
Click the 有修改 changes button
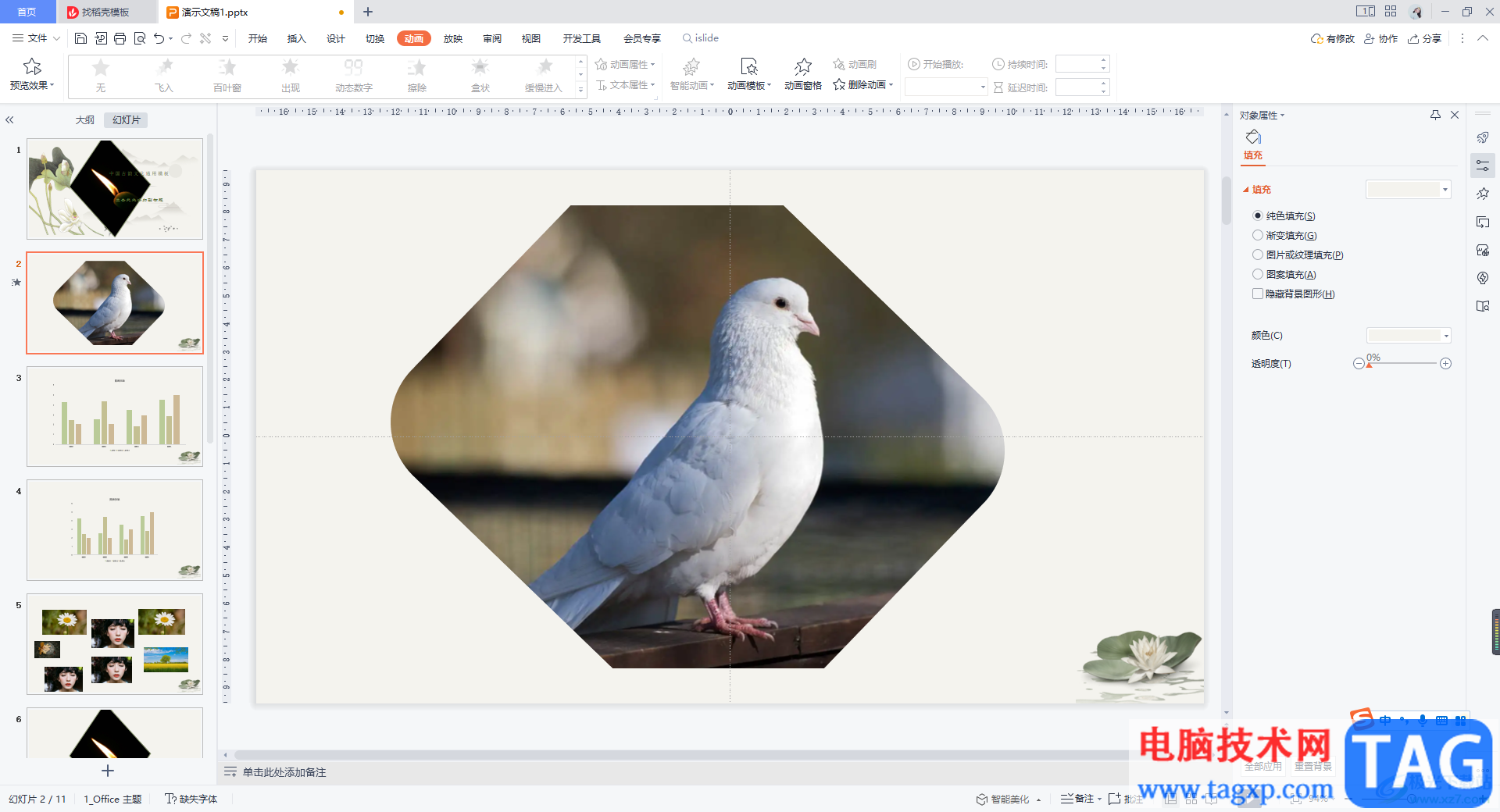(1333, 38)
